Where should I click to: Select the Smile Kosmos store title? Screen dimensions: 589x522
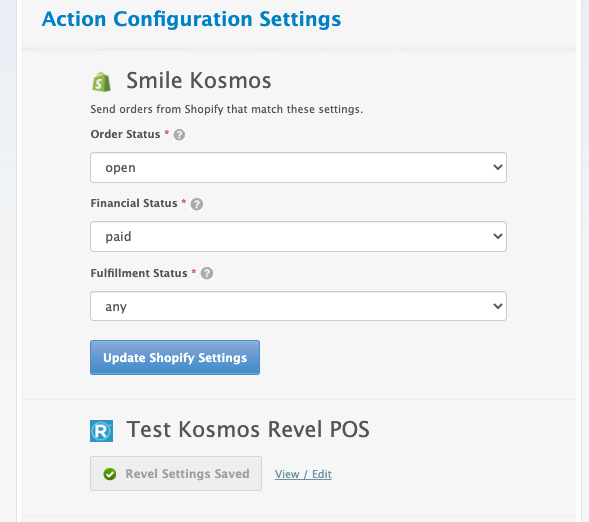(x=199, y=80)
